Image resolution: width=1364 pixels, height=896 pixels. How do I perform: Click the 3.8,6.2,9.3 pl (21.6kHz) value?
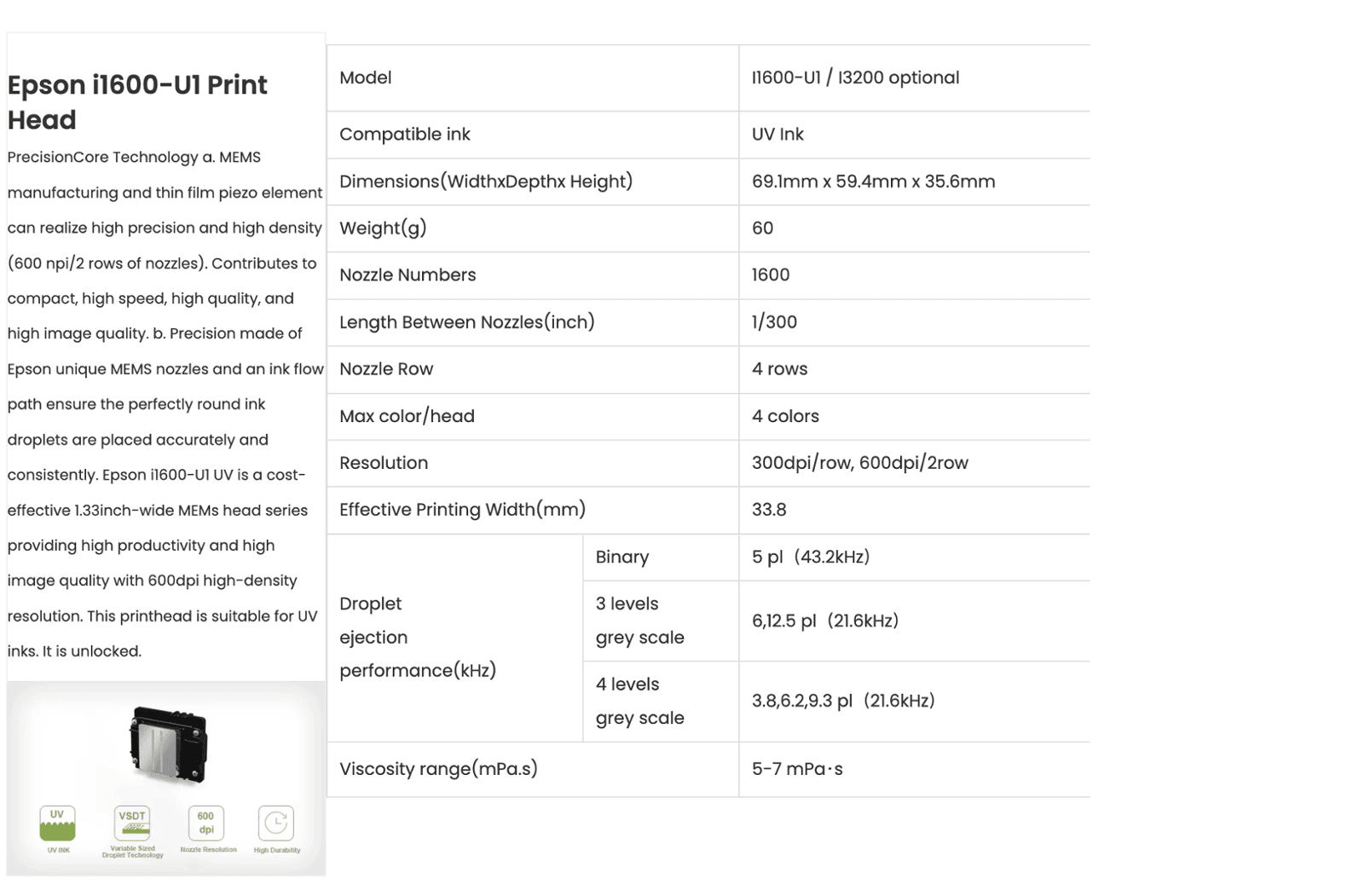(843, 701)
